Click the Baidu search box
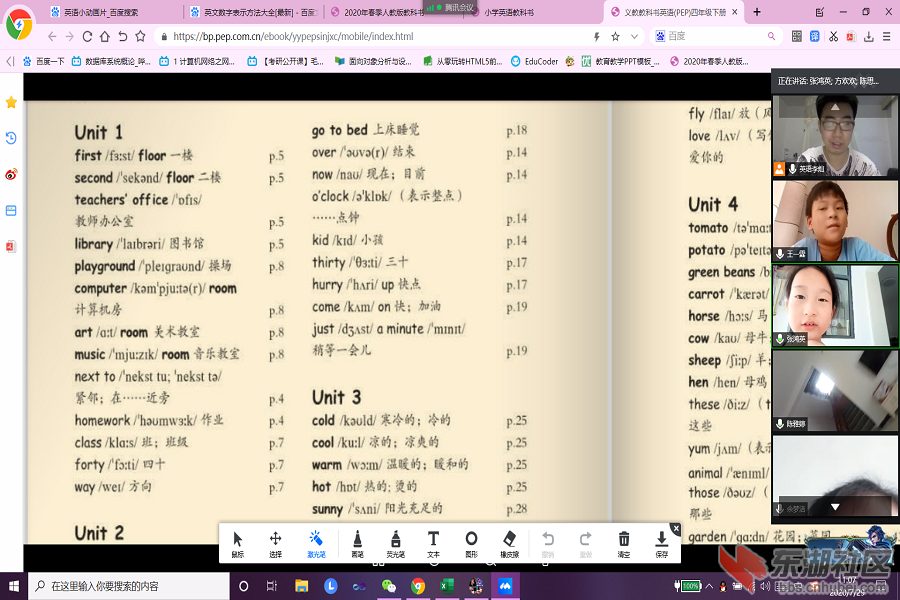This screenshot has width=900, height=600. click(716, 36)
